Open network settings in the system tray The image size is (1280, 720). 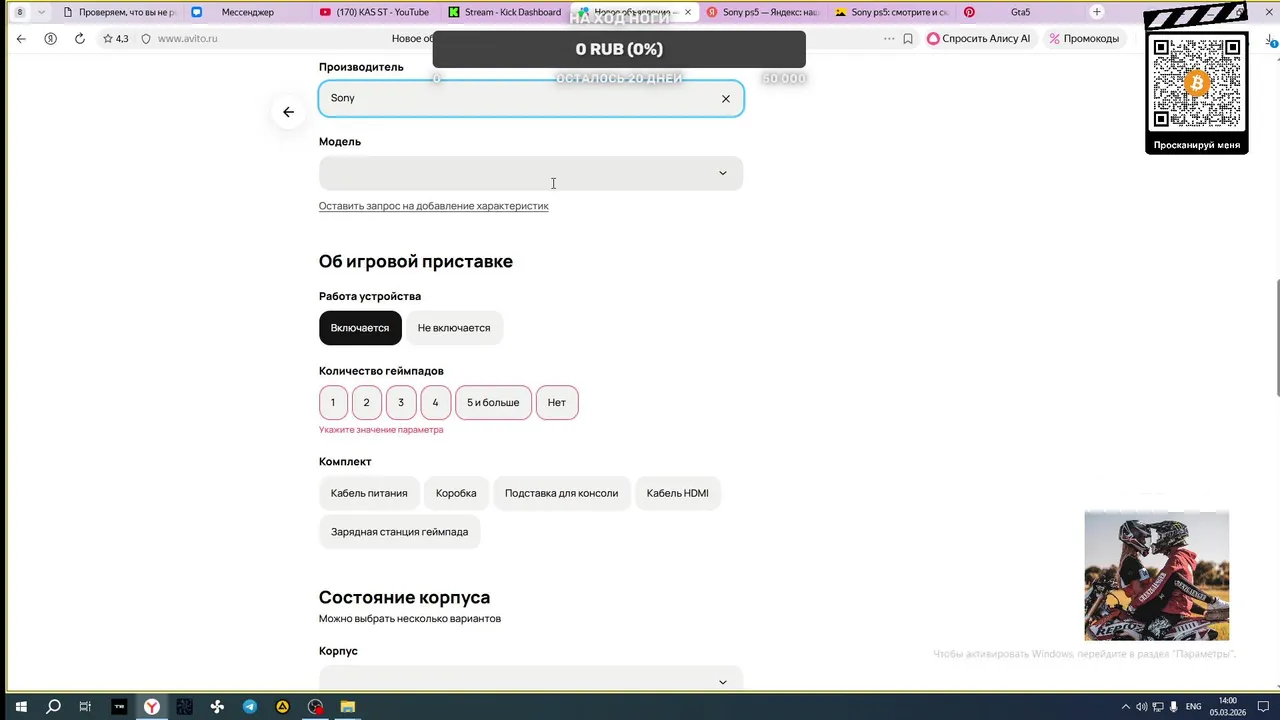[x=1157, y=707]
